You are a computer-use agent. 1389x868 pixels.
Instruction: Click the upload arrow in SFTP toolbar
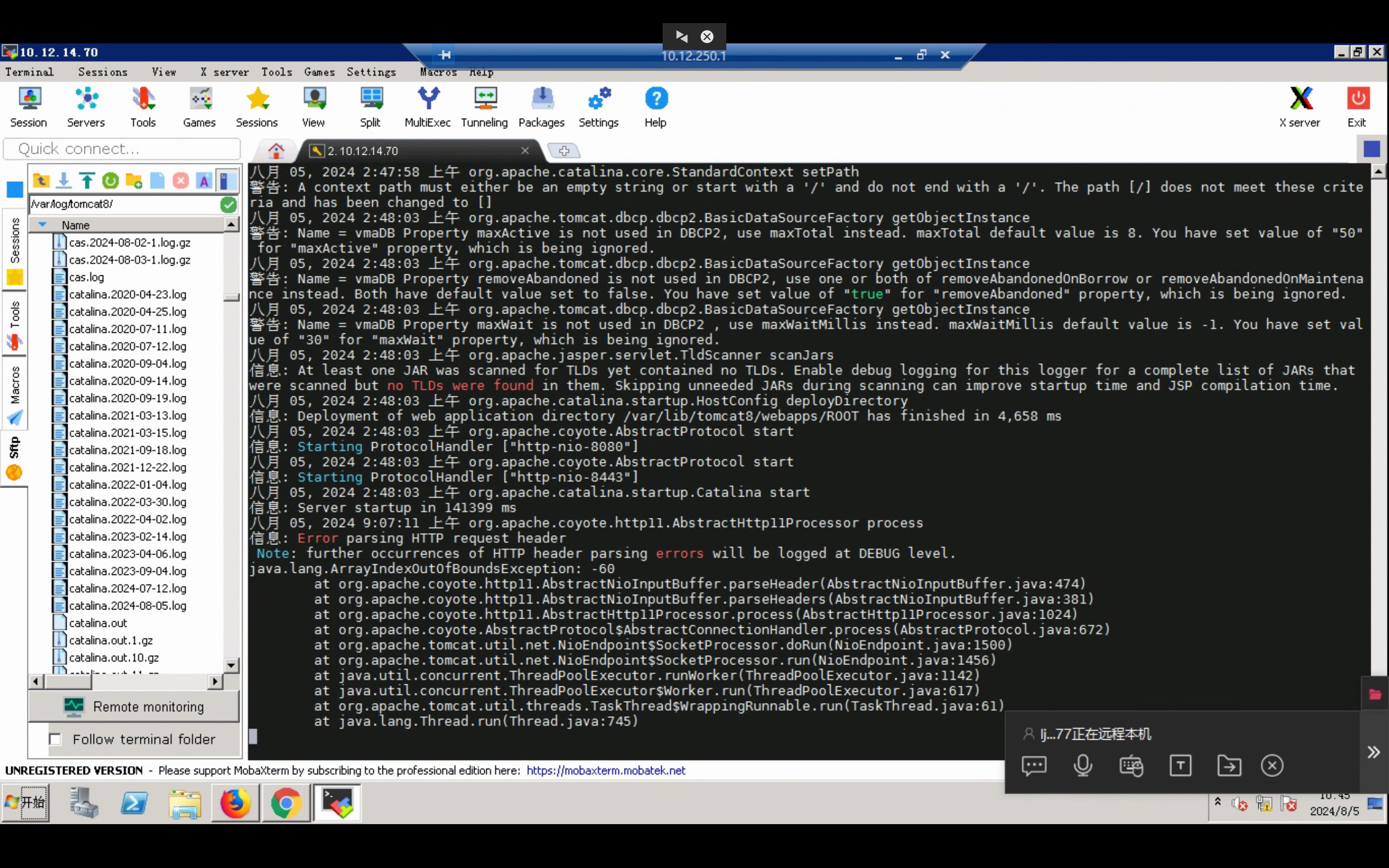point(87,181)
